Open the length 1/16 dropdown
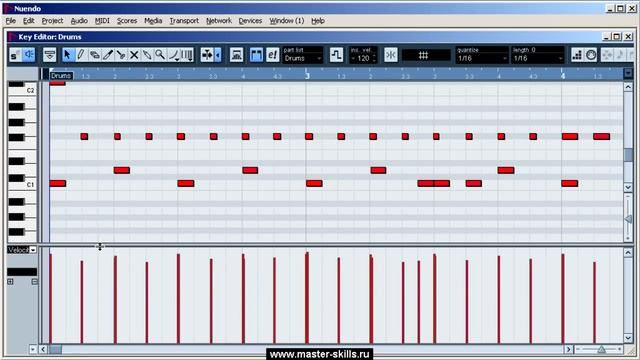The image size is (640, 360). click(x=538, y=59)
